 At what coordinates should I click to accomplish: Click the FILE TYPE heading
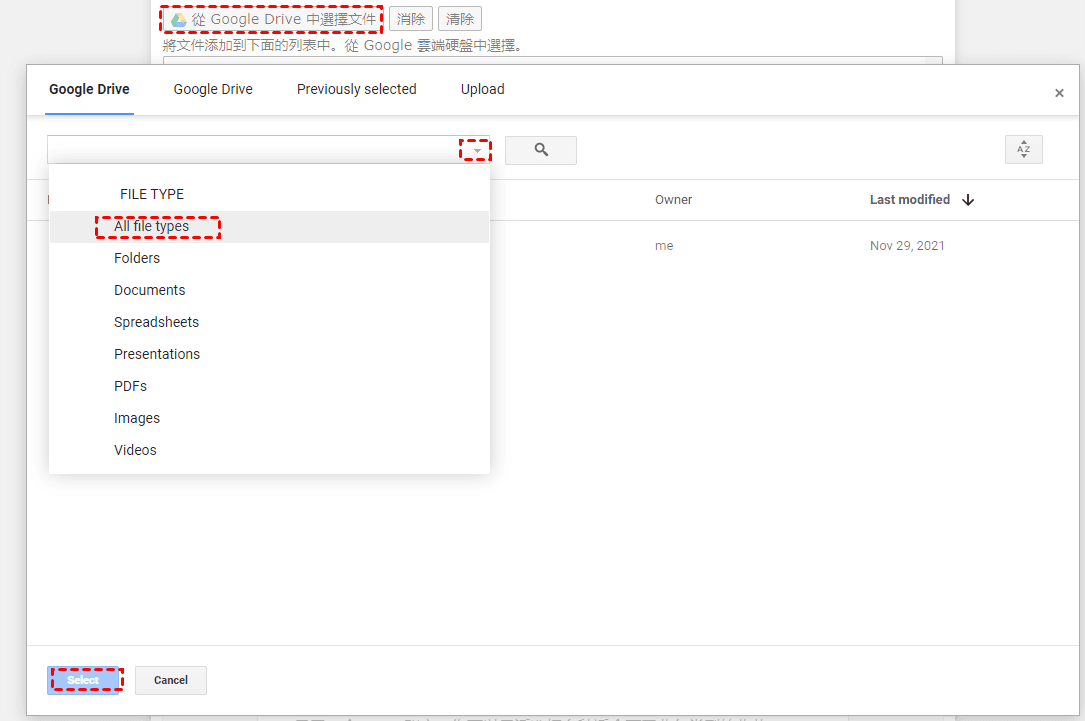click(152, 194)
